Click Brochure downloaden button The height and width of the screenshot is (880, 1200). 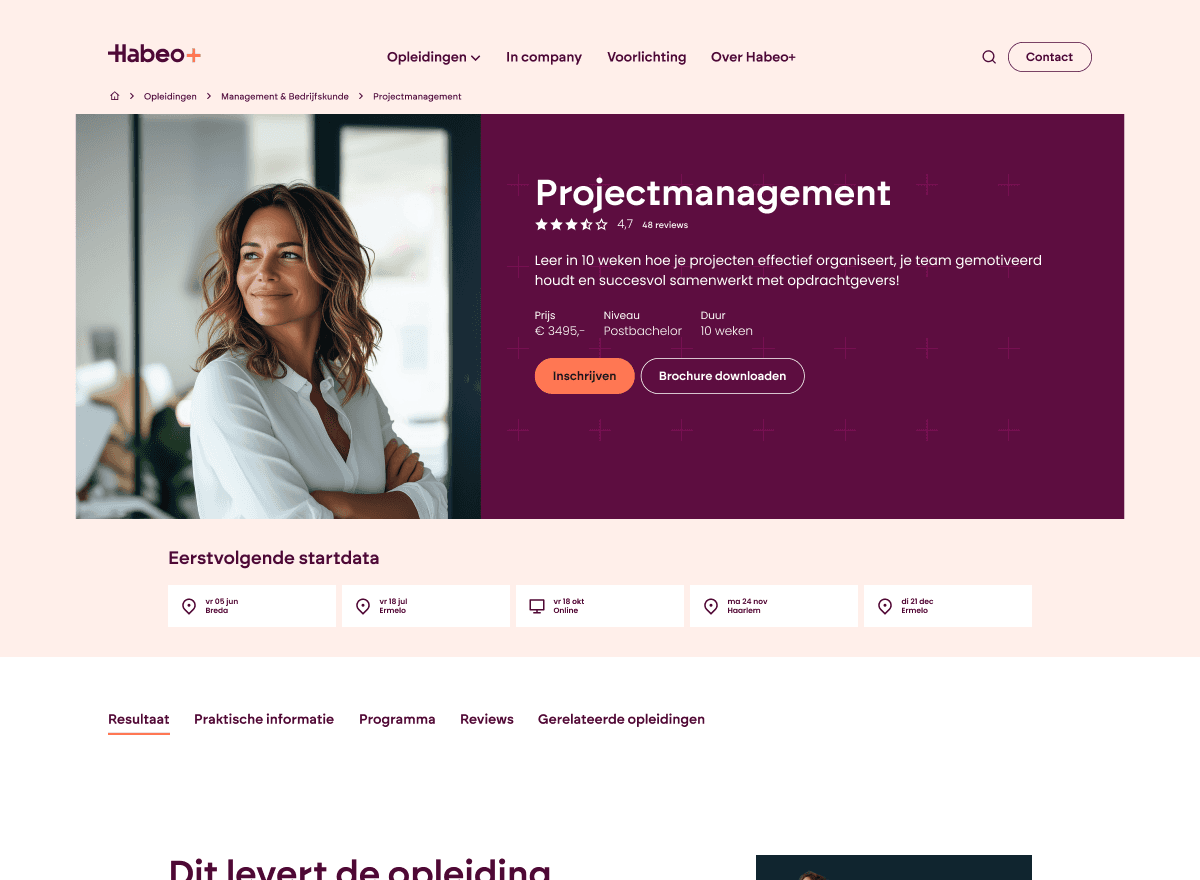pyautogui.click(x=723, y=376)
